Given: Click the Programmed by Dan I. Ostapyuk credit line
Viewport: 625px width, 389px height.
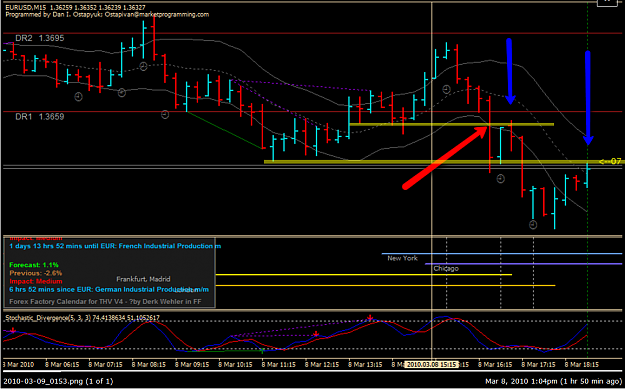Looking at the screenshot, I should [x=107, y=14].
